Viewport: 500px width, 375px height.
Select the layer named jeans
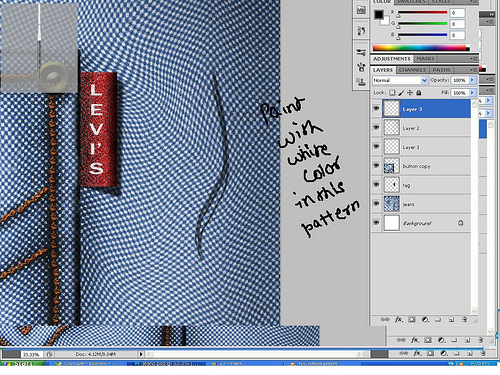coord(421,204)
